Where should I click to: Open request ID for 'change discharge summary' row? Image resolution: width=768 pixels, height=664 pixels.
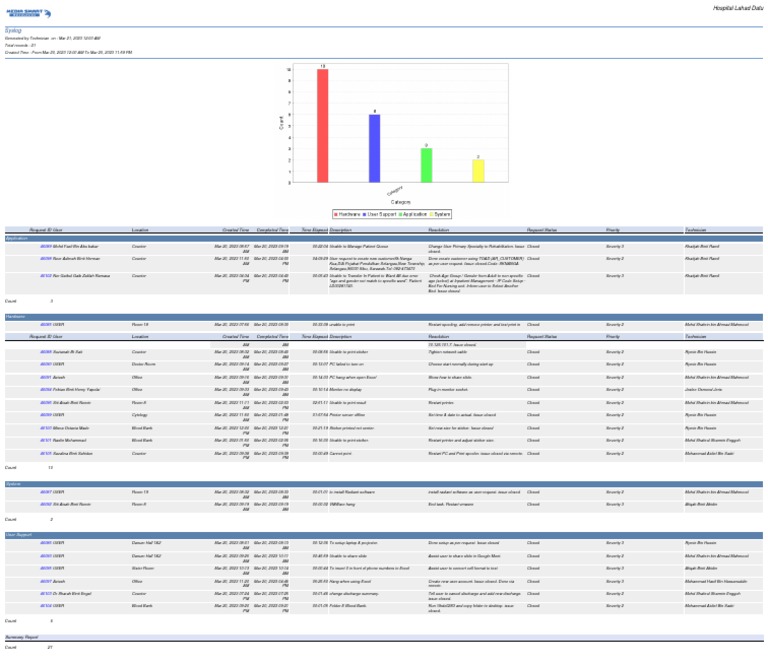(x=46, y=593)
